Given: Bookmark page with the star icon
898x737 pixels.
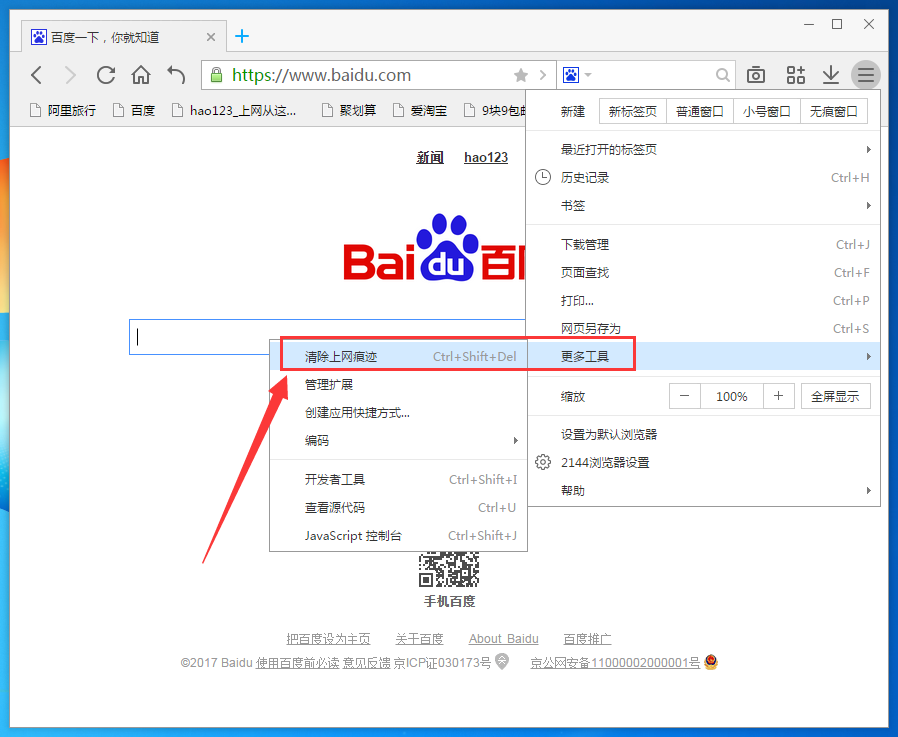Looking at the screenshot, I should pyautogui.click(x=521, y=75).
